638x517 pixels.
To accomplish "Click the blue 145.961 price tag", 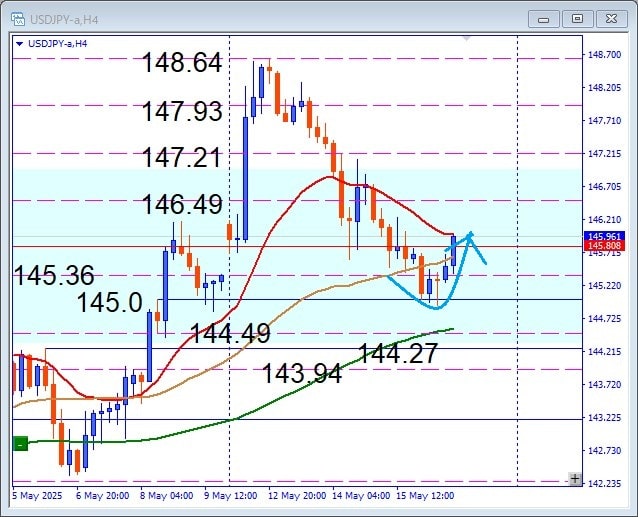I will (604, 236).
